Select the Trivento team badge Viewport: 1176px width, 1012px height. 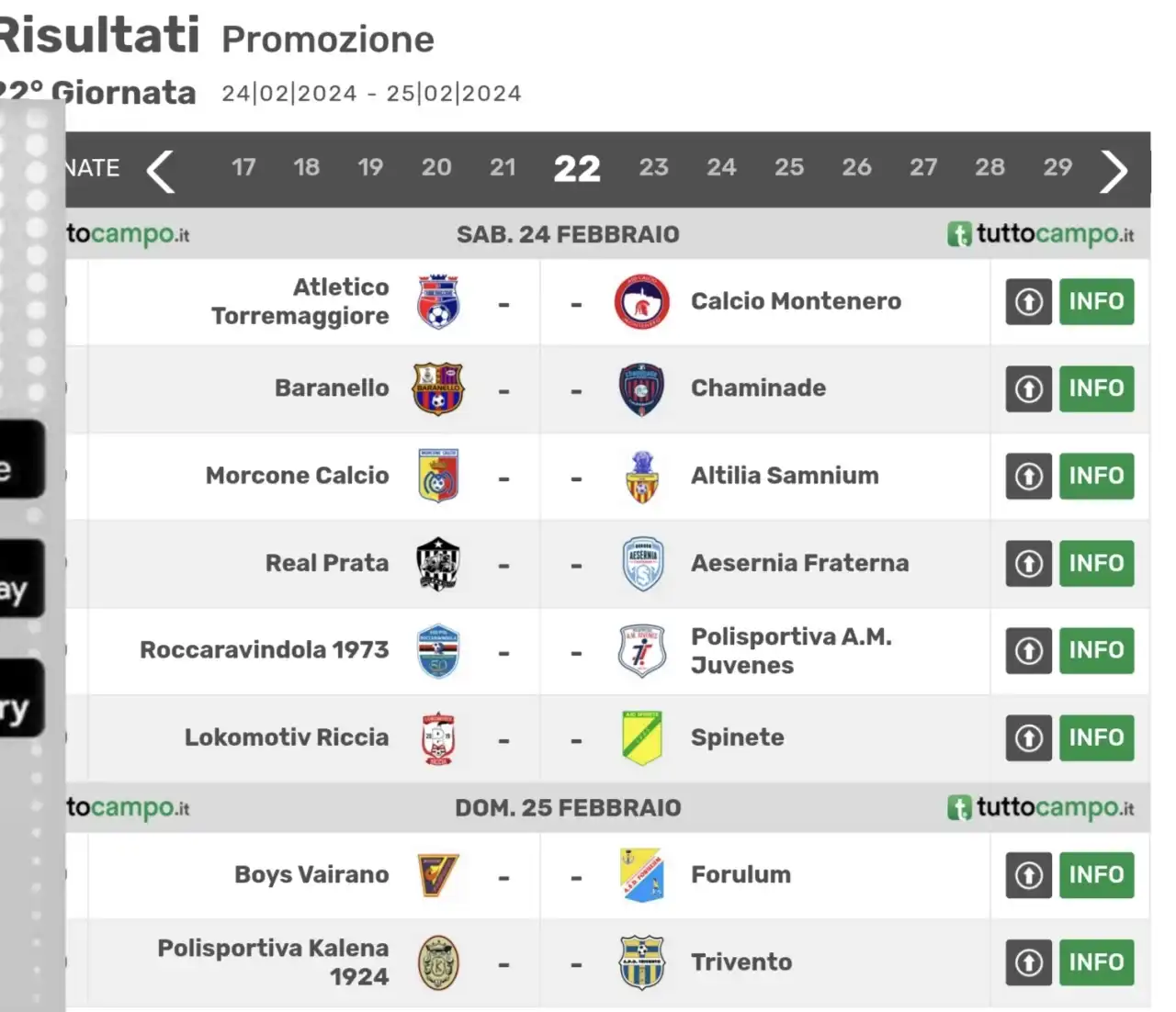641,962
